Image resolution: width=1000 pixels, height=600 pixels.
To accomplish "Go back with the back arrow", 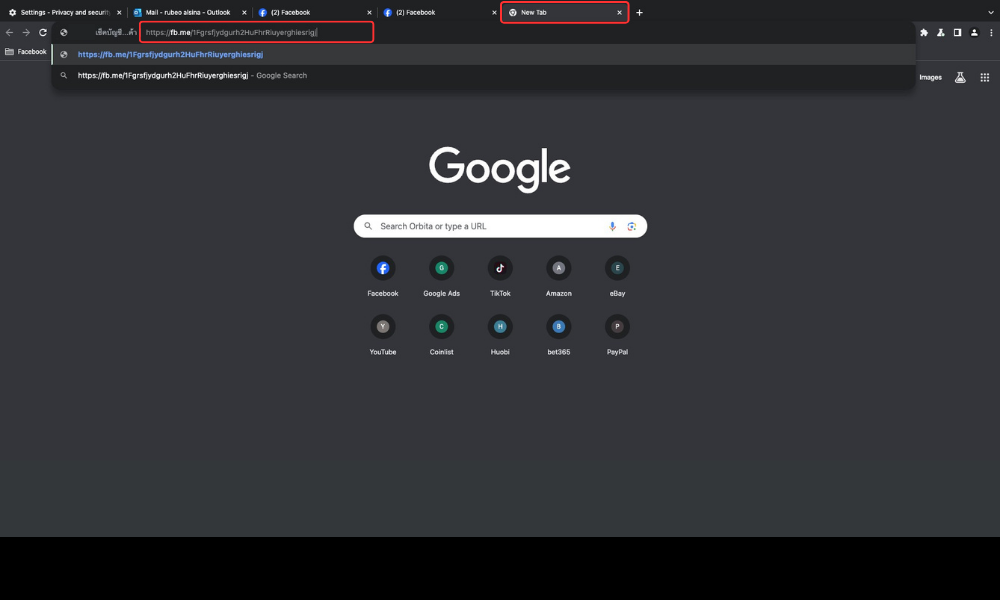I will [x=10, y=33].
